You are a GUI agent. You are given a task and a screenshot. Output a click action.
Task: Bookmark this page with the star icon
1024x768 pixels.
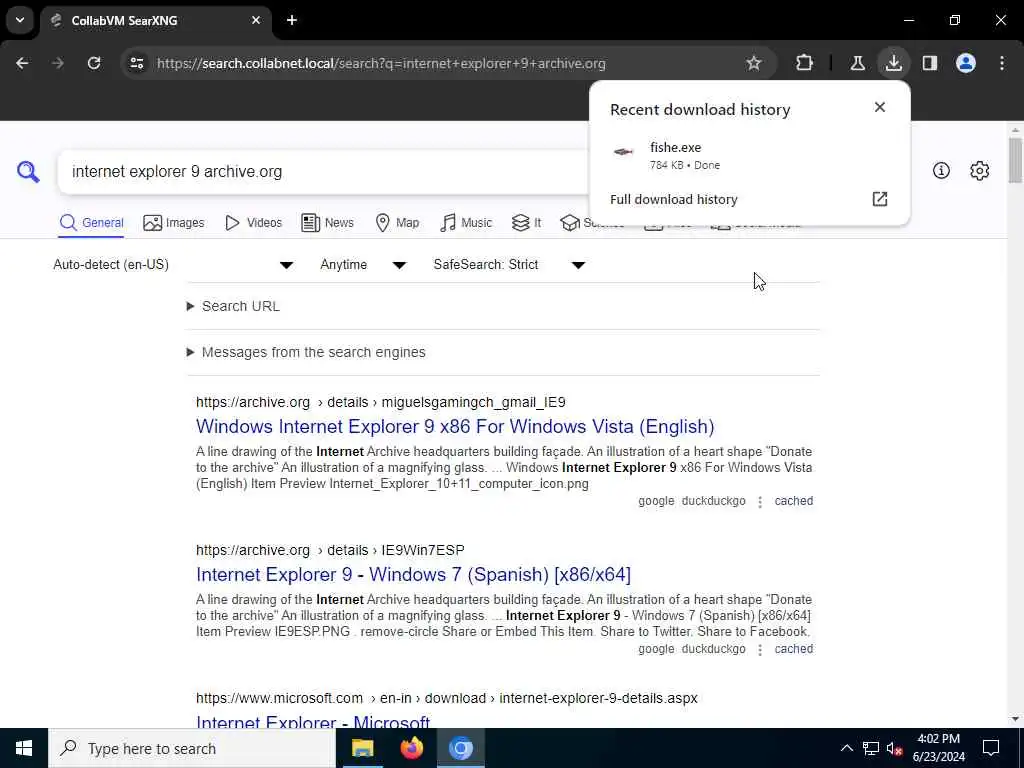(754, 63)
